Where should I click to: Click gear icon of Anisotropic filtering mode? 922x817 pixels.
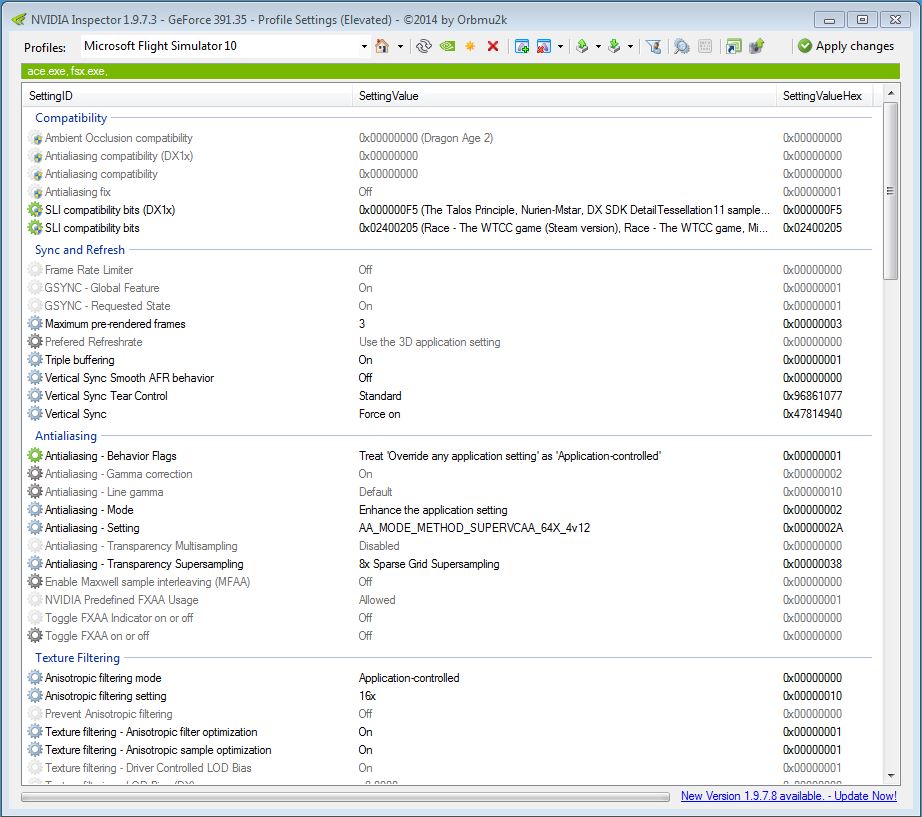pos(35,678)
